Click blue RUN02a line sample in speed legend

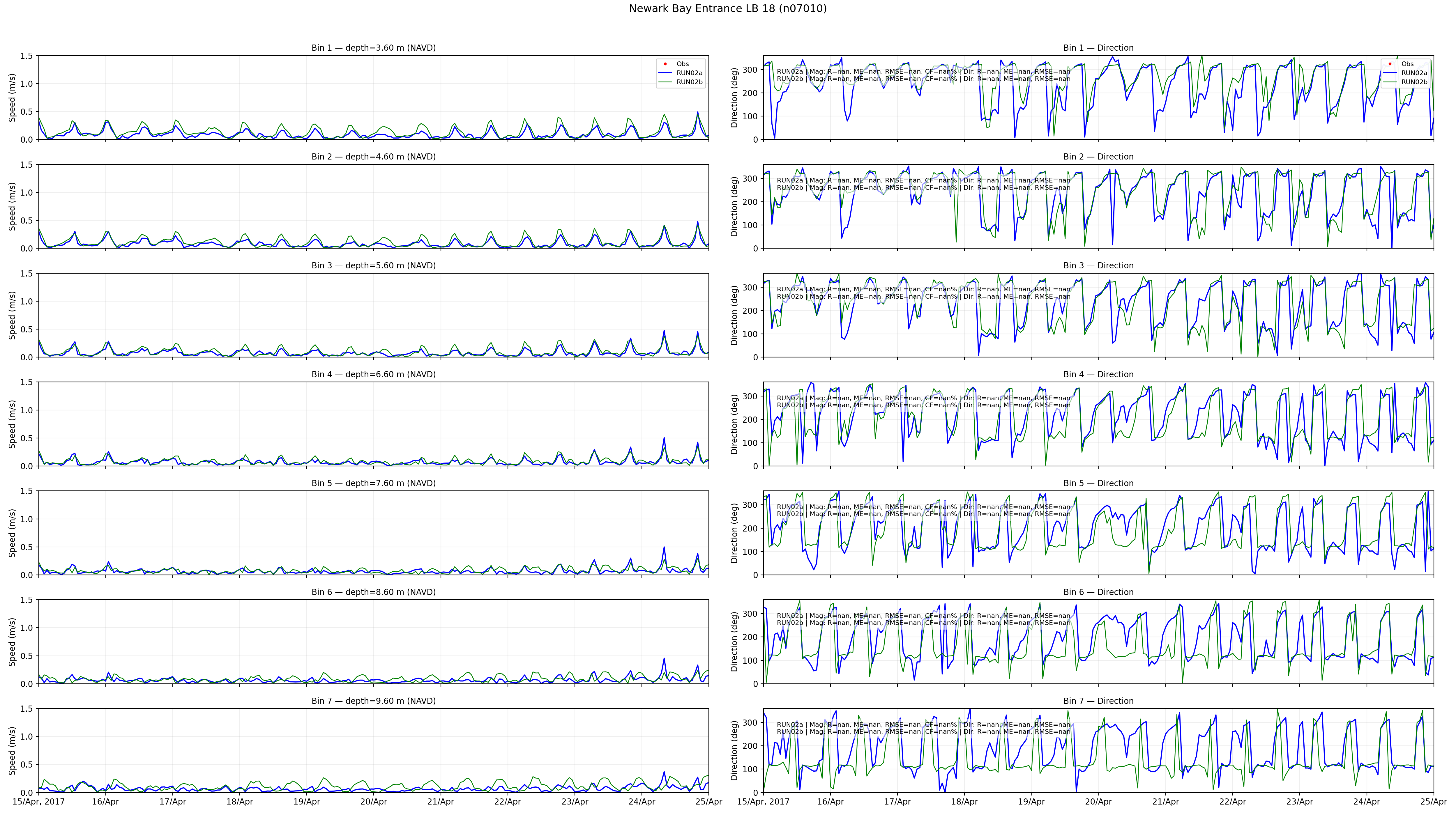coord(665,73)
